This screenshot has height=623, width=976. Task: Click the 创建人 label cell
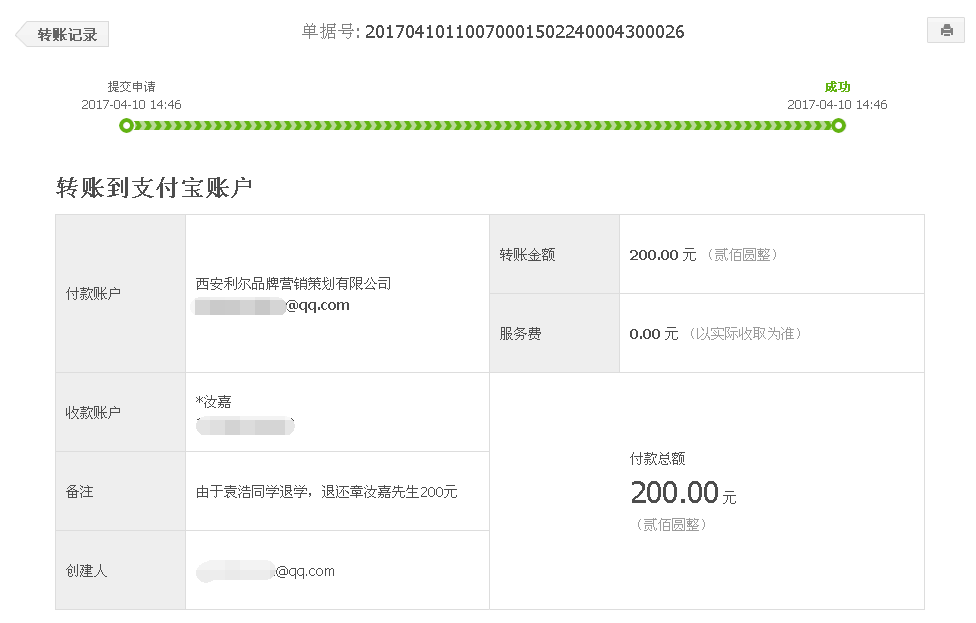coord(121,570)
